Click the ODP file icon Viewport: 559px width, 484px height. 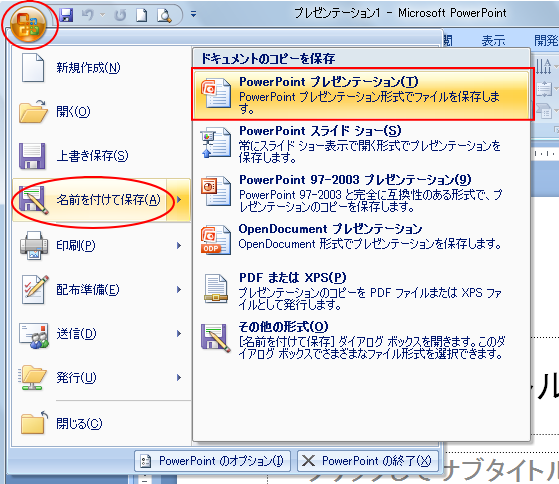[x=215, y=240]
